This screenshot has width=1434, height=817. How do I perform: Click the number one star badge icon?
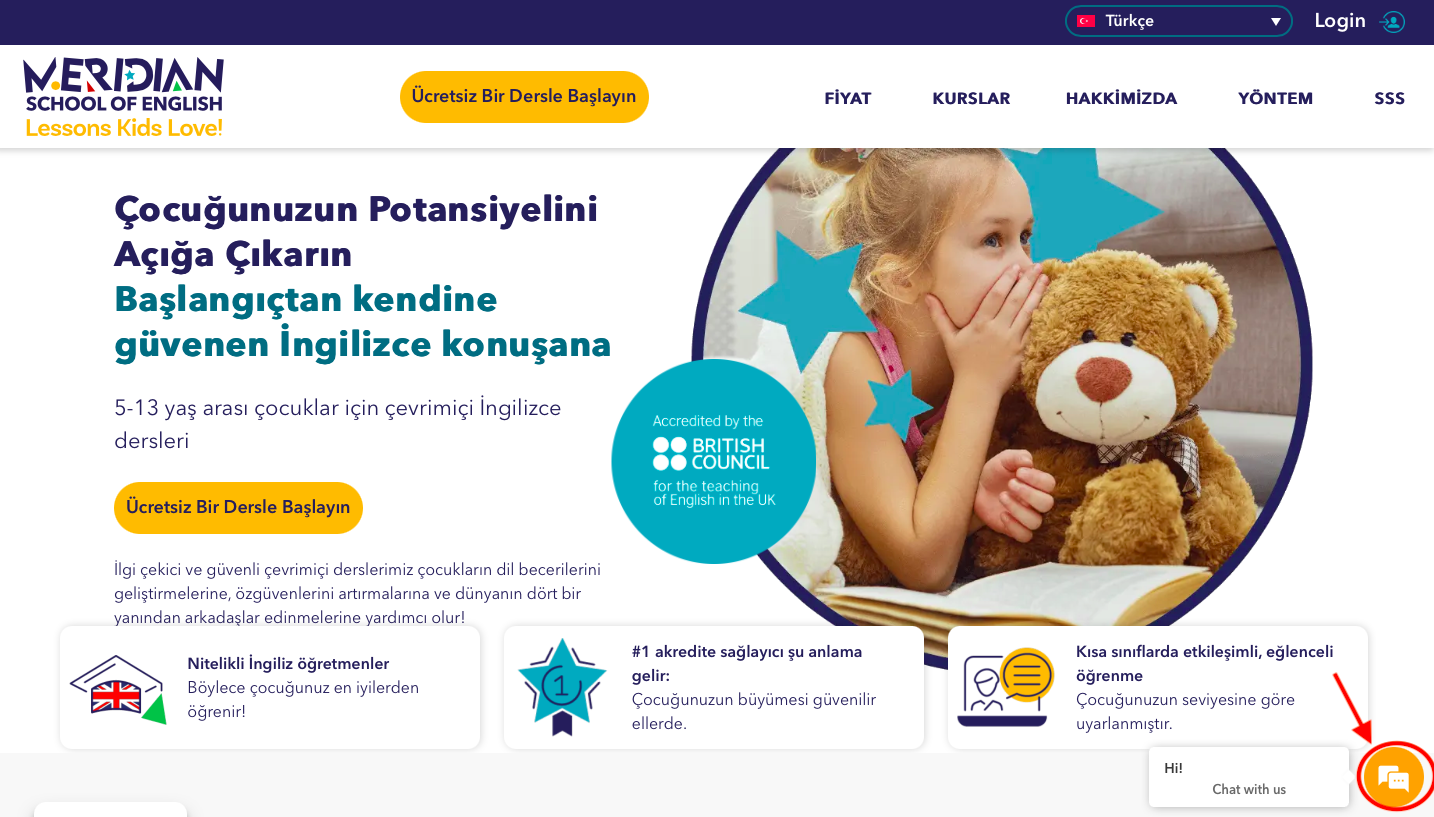click(x=562, y=687)
